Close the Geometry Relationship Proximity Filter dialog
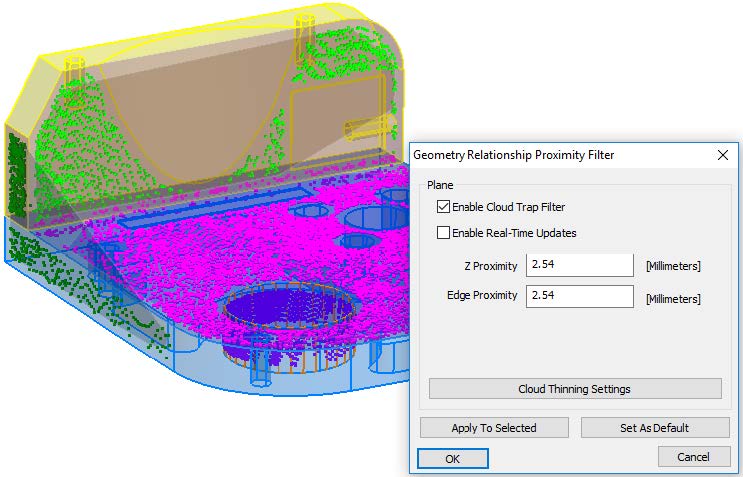This screenshot has width=743, height=477. [x=723, y=155]
